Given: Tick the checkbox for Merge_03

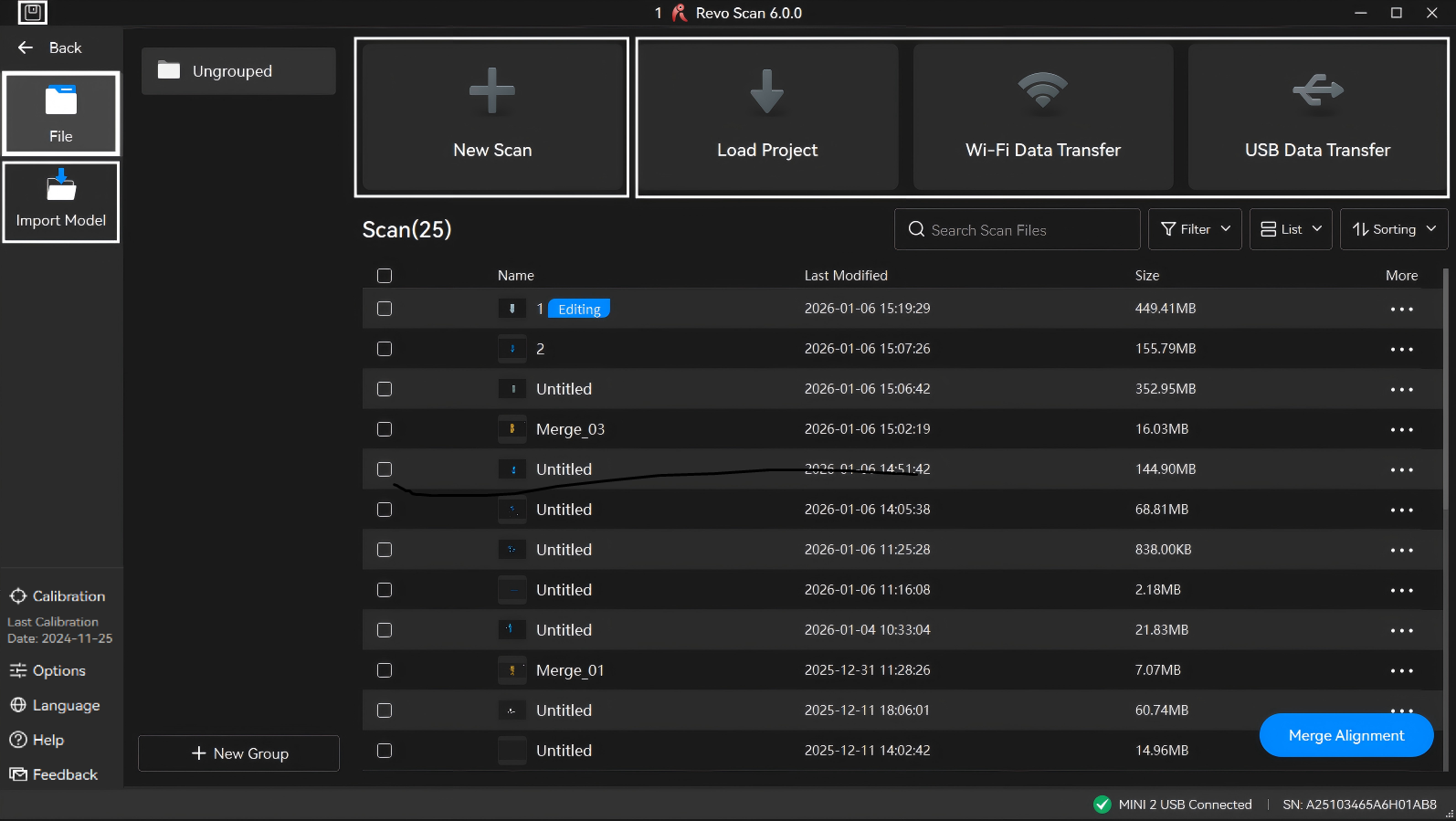Looking at the screenshot, I should click(x=385, y=429).
